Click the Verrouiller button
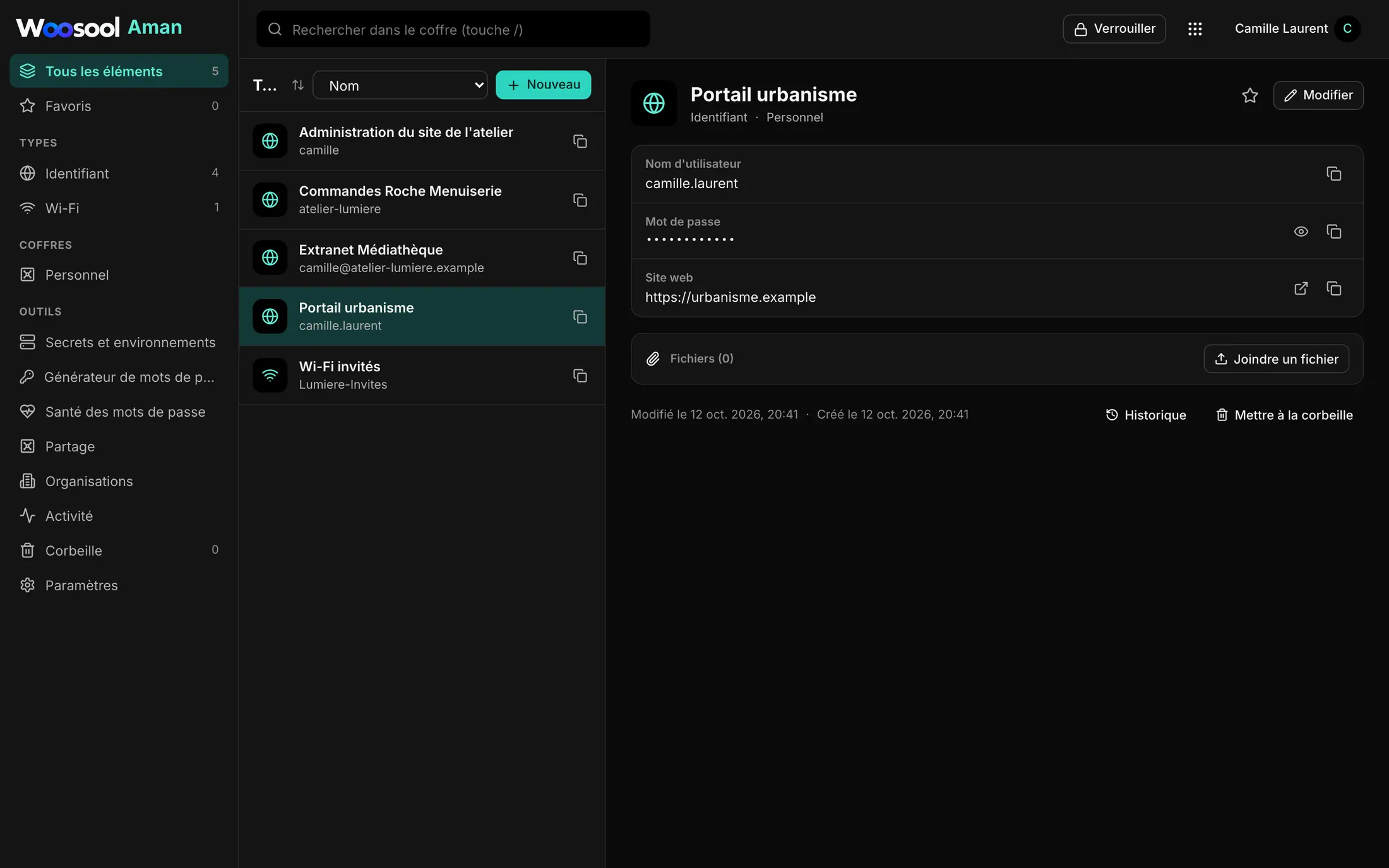The image size is (1389, 868). click(x=1114, y=29)
